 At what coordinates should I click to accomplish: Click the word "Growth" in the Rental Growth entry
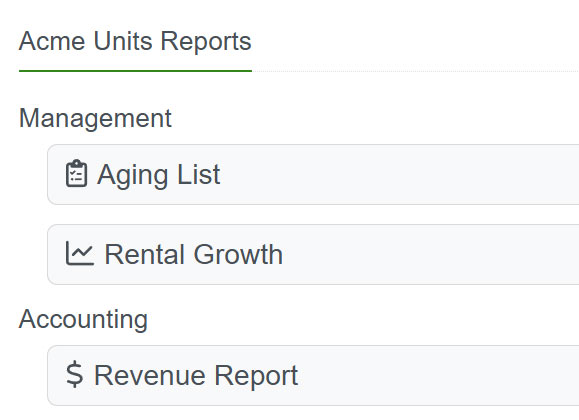tap(238, 254)
